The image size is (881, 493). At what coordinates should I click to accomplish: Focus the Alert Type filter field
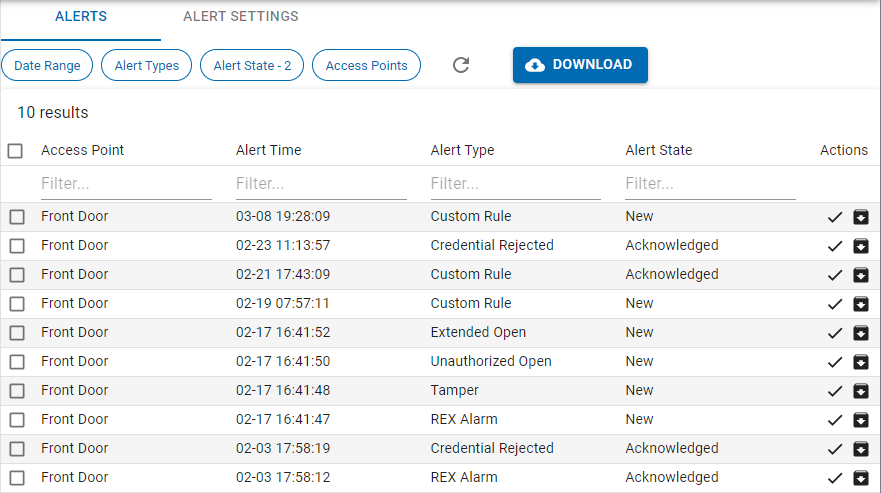pos(515,184)
